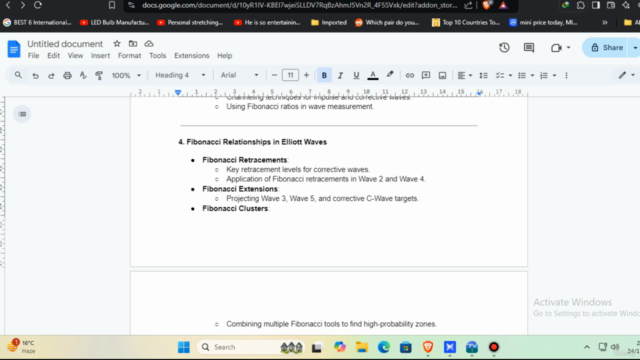
Task: Start a video call
Action: pyautogui.click(x=560, y=48)
